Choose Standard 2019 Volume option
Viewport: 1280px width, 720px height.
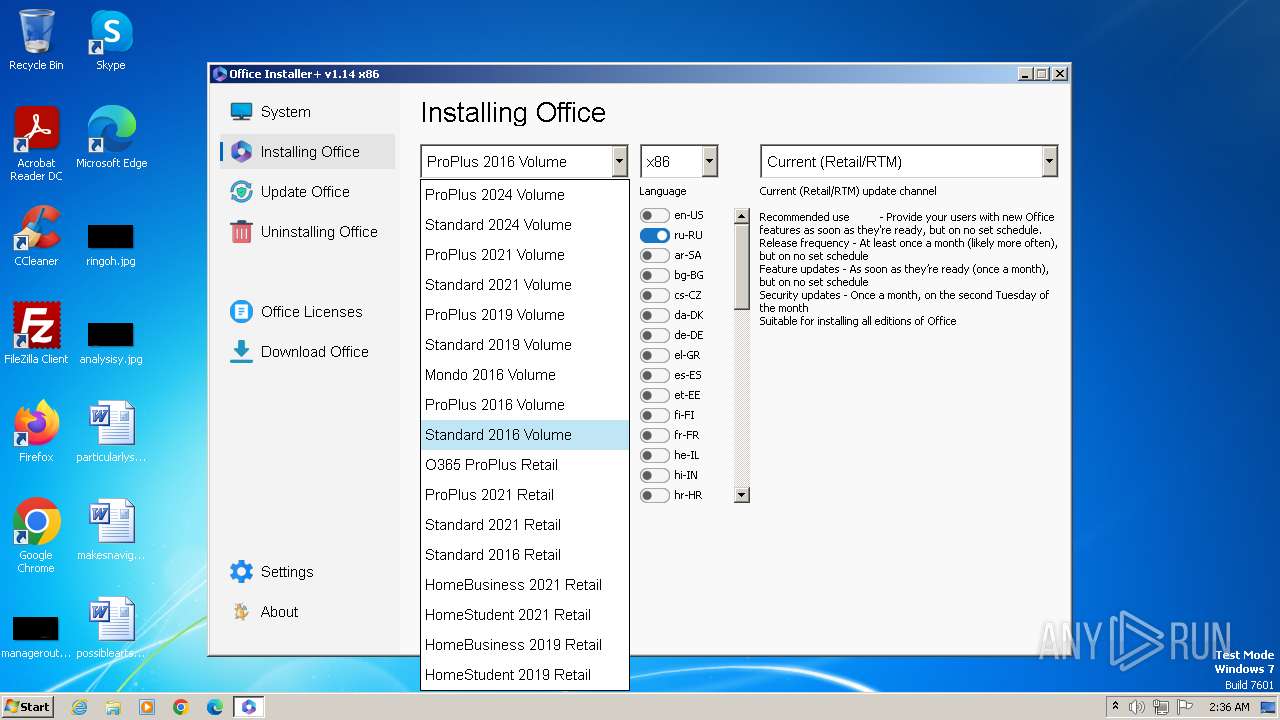pos(525,345)
